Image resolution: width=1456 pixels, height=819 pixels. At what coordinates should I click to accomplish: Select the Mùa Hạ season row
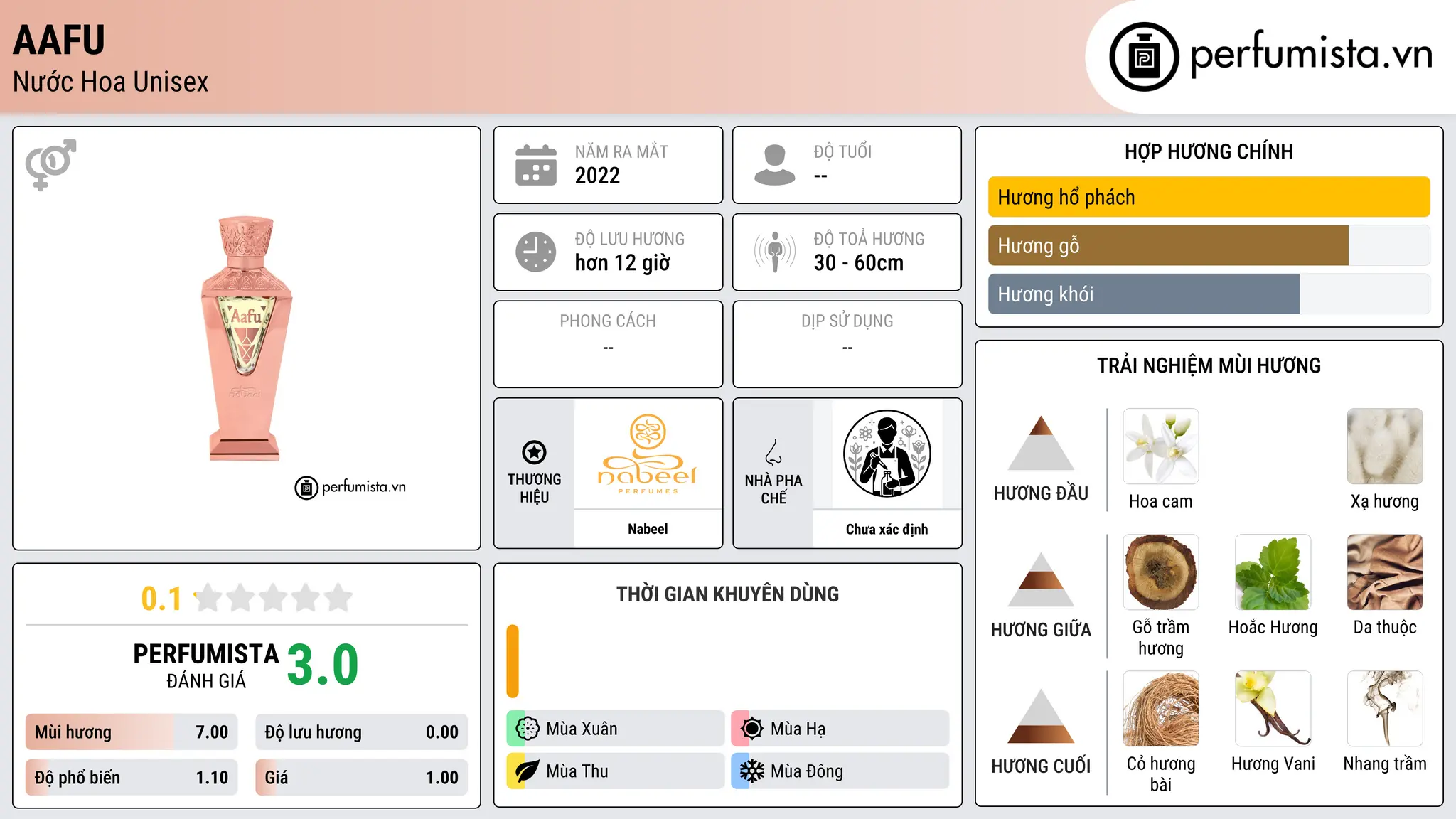[x=840, y=729]
